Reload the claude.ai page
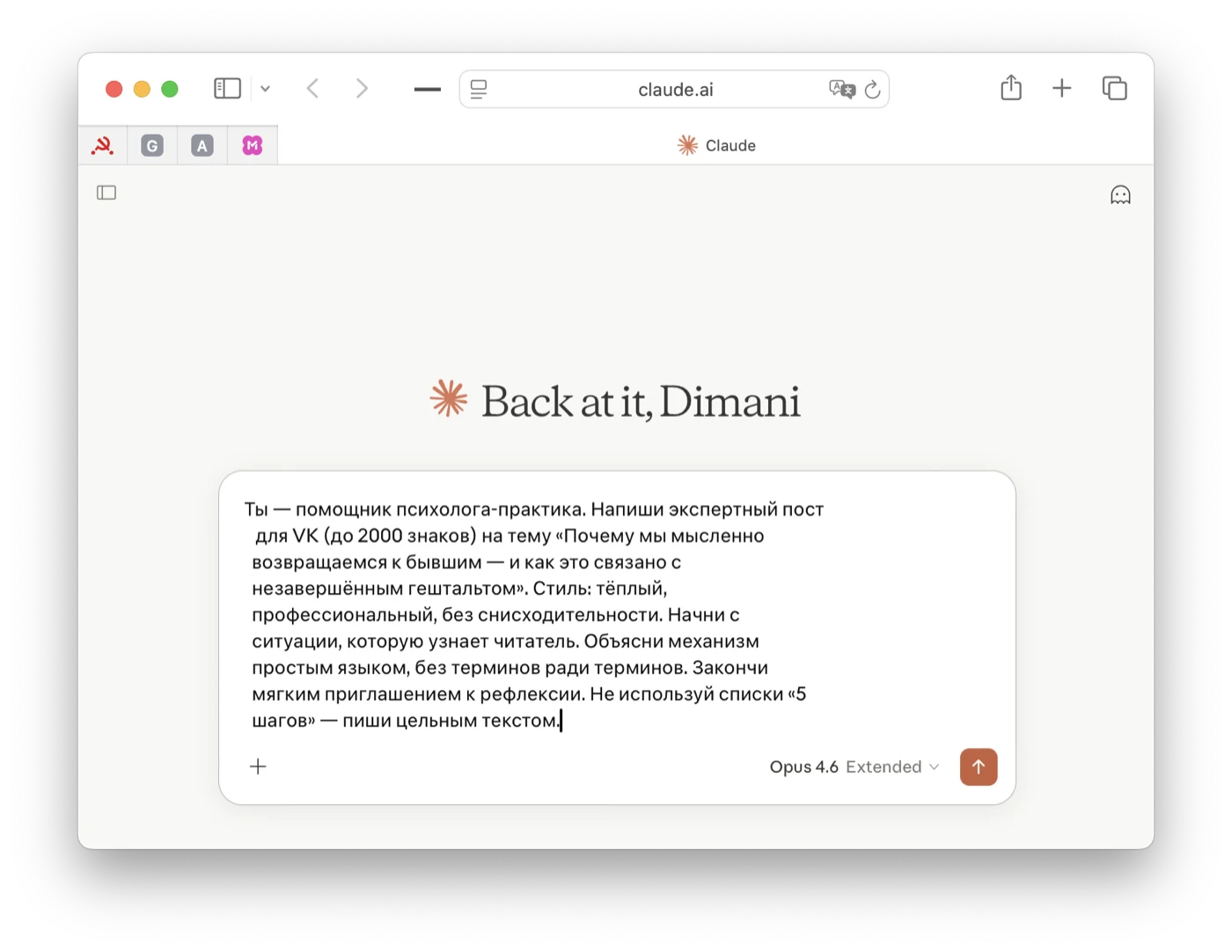The height and width of the screenshot is (952, 1232). (872, 89)
